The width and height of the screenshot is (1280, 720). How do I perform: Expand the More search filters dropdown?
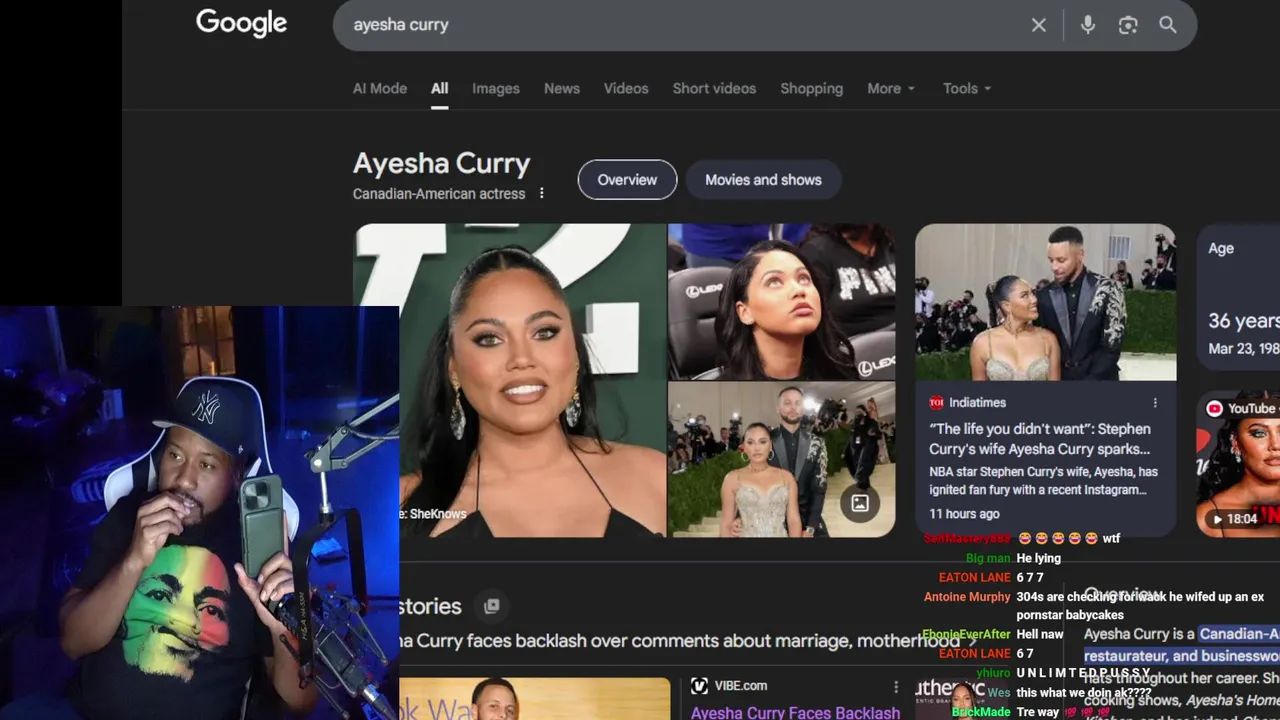pos(890,88)
